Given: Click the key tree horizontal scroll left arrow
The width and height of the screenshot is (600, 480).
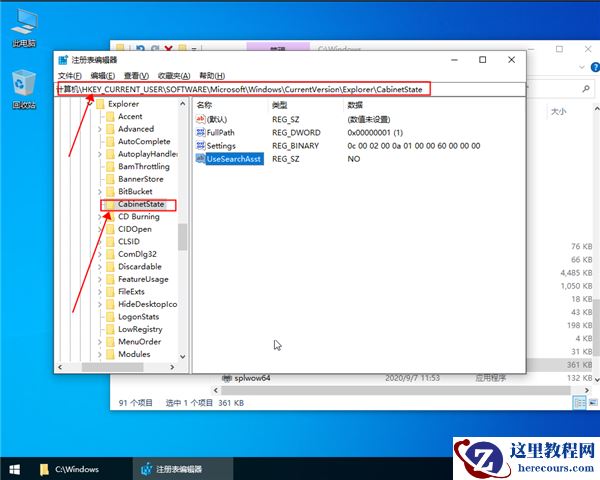Looking at the screenshot, I should (60, 367).
